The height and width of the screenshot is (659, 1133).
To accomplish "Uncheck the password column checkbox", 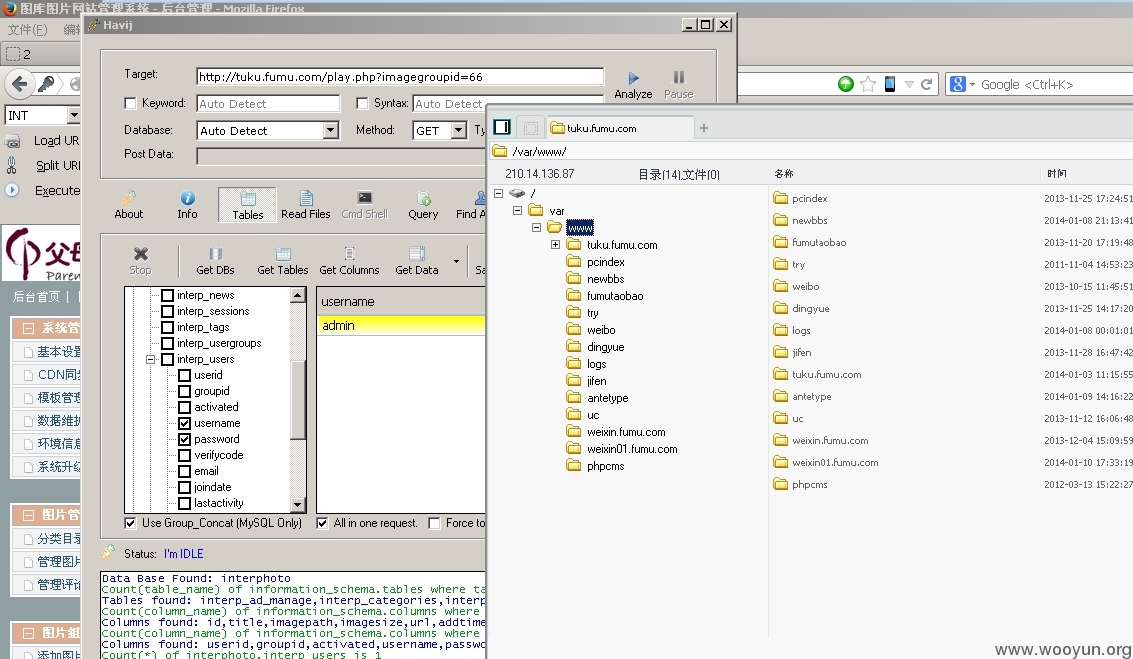I will click(x=185, y=439).
